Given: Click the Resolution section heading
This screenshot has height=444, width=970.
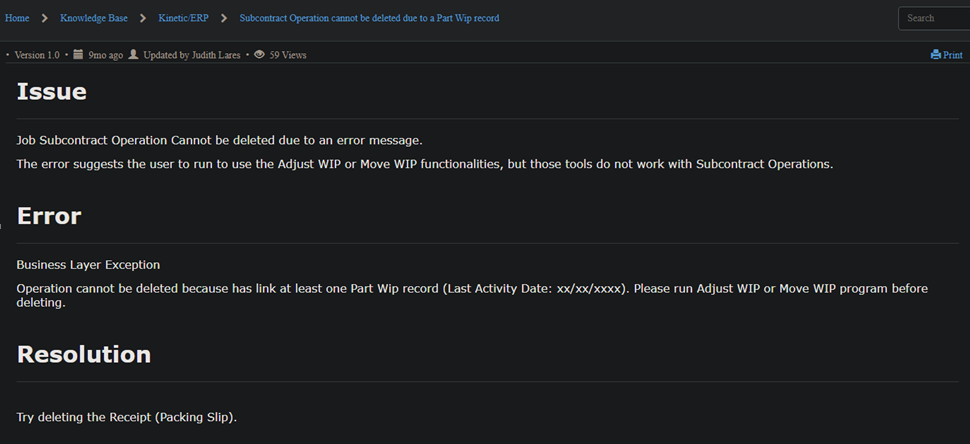Looking at the screenshot, I should tap(84, 354).
